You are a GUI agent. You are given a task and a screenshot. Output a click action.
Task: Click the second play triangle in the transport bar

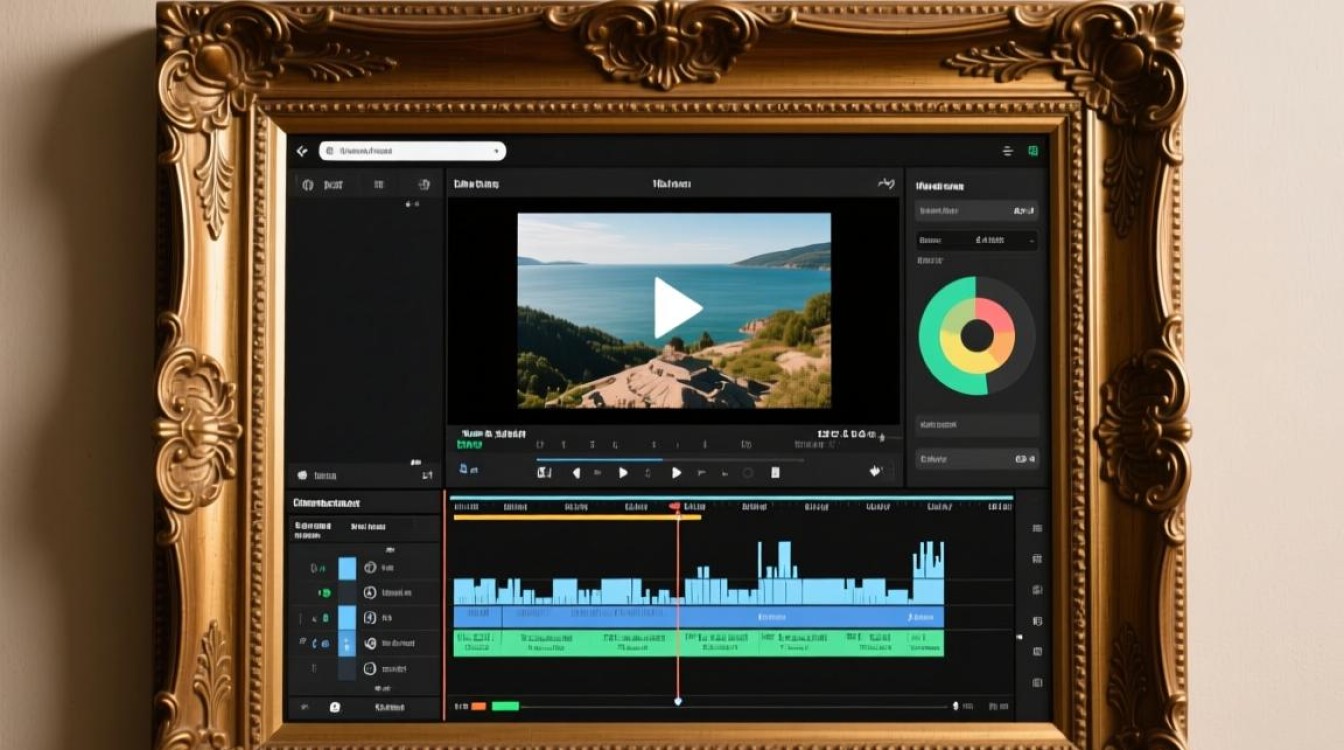677,472
